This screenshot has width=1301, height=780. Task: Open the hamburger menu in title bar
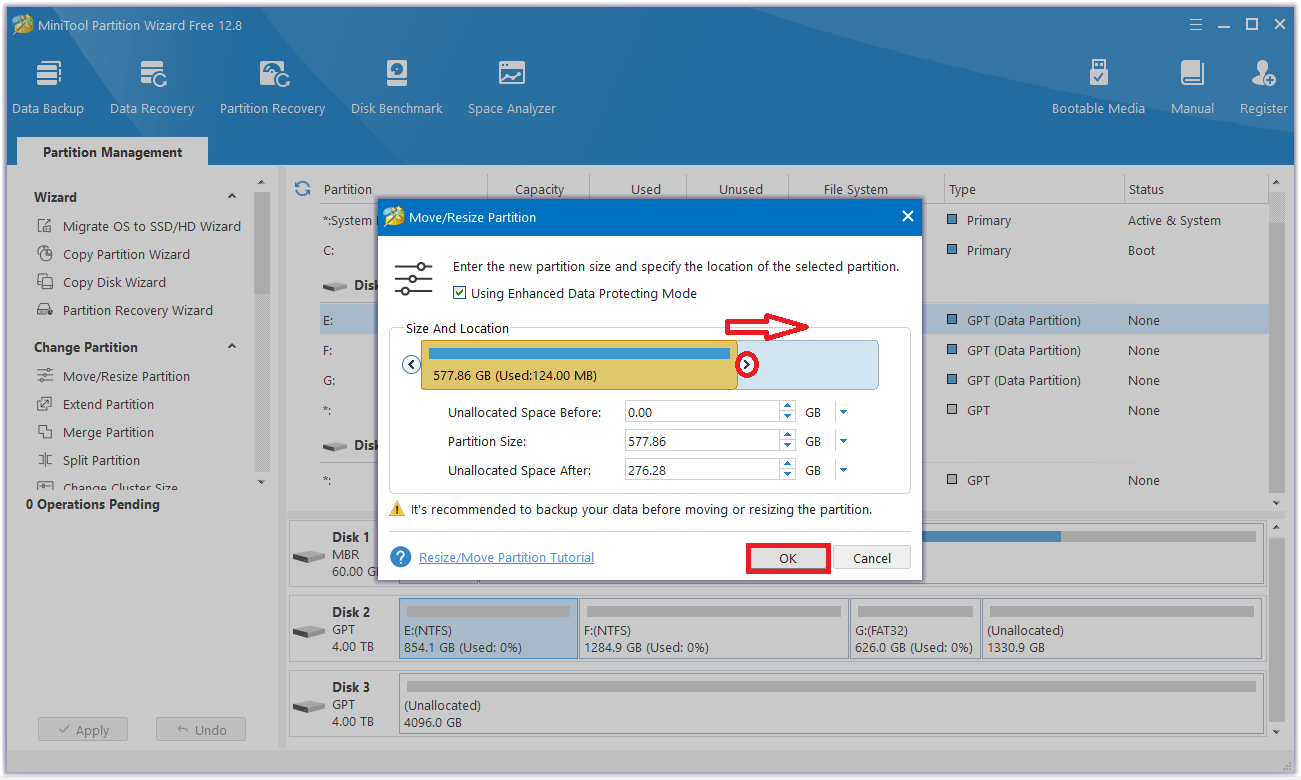click(x=1197, y=24)
